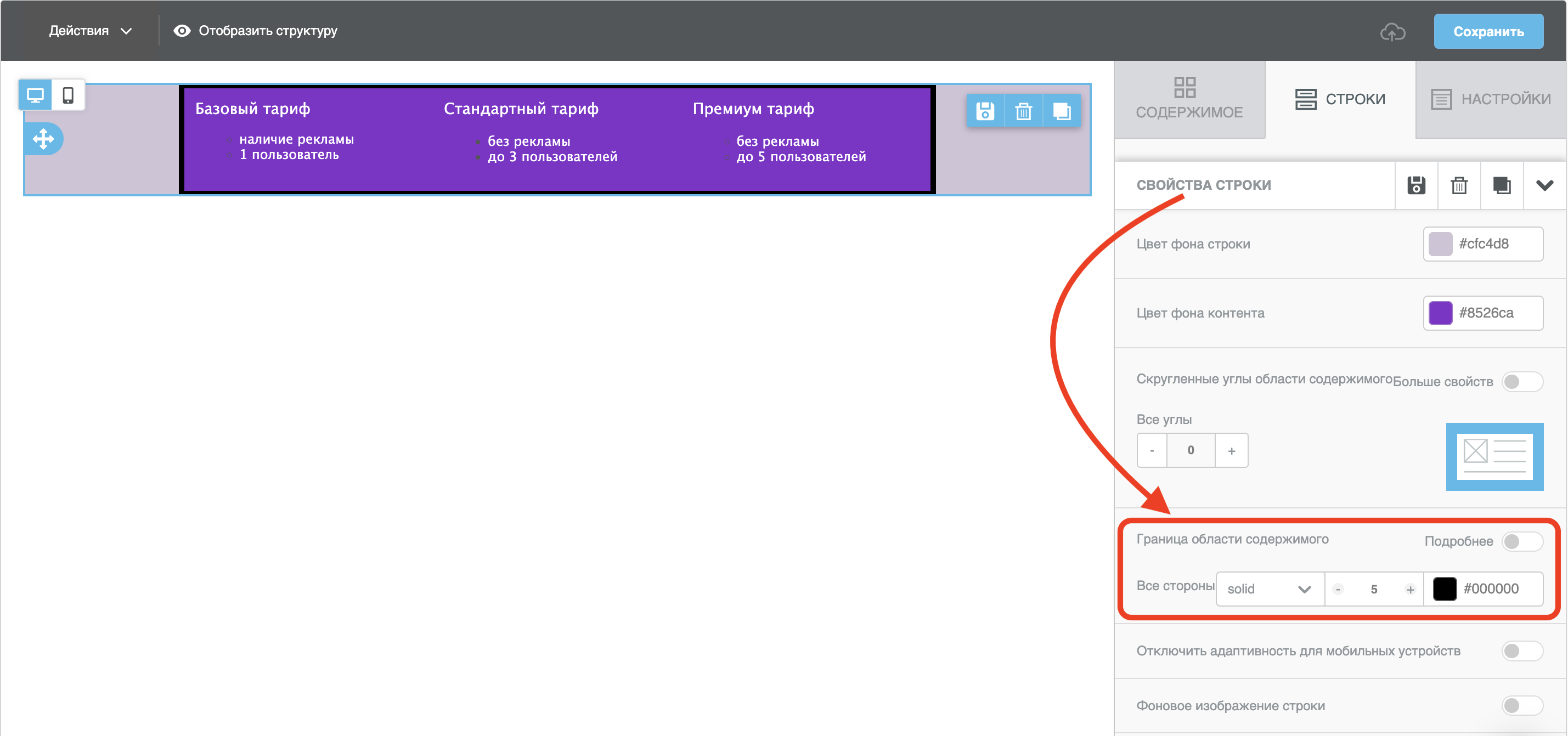The width and height of the screenshot is (1568, 736).
Task: Open the СТРОКИ tab
Action: [x=1340, y=99]
